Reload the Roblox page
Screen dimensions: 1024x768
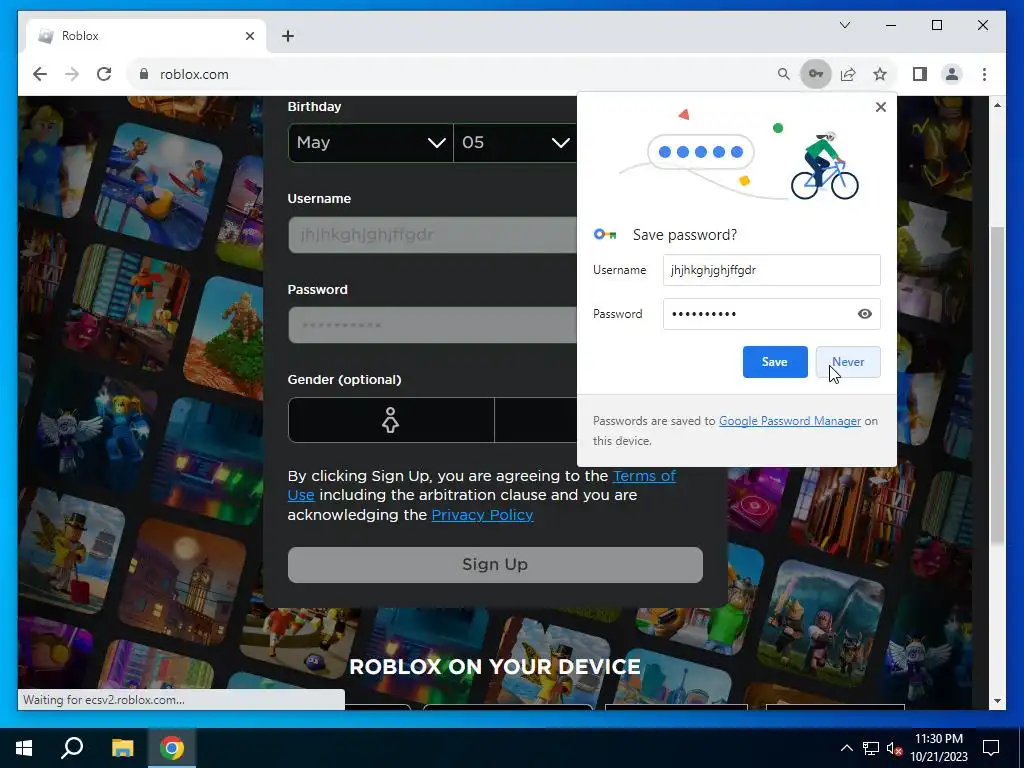coord(104,74)
